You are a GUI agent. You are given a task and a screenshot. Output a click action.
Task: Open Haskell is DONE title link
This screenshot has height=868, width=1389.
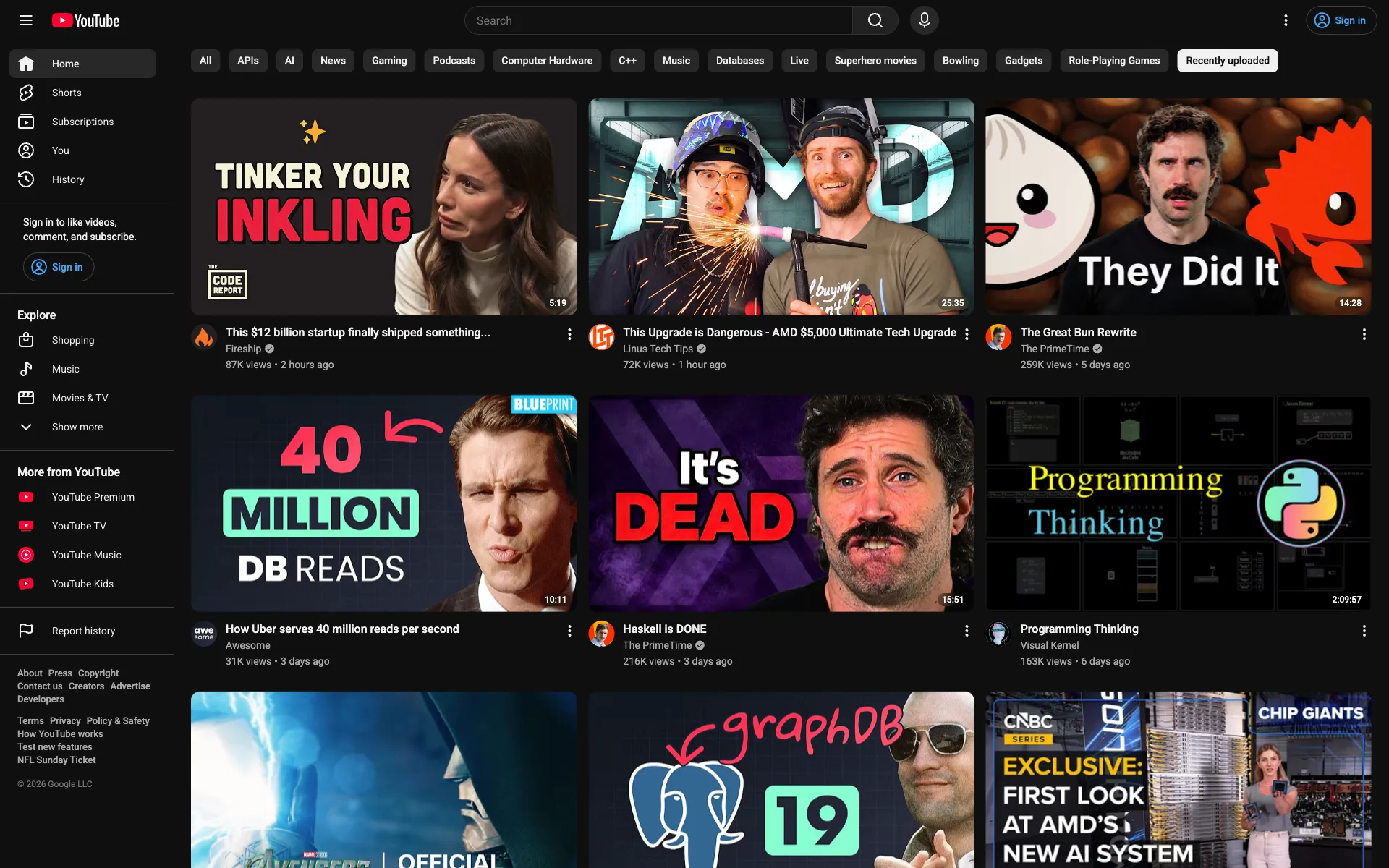(x=664, y=629)
